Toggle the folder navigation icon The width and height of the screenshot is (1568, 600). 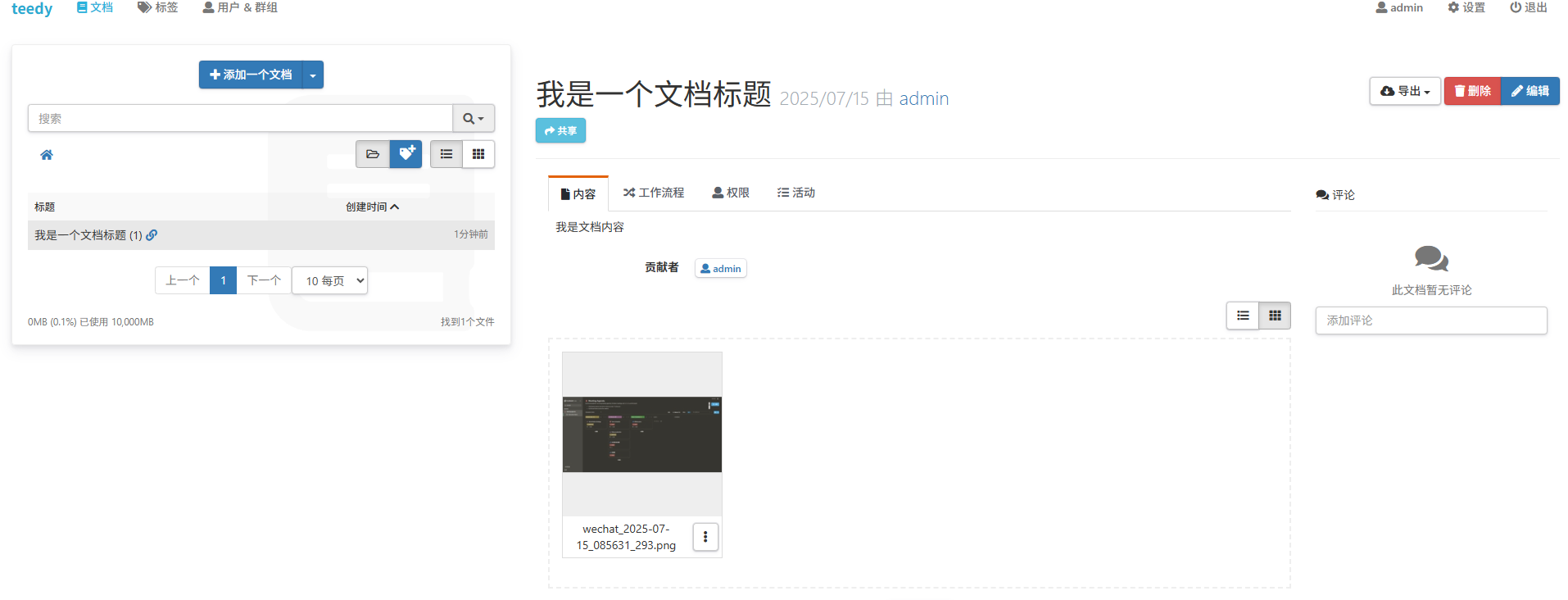373,154
